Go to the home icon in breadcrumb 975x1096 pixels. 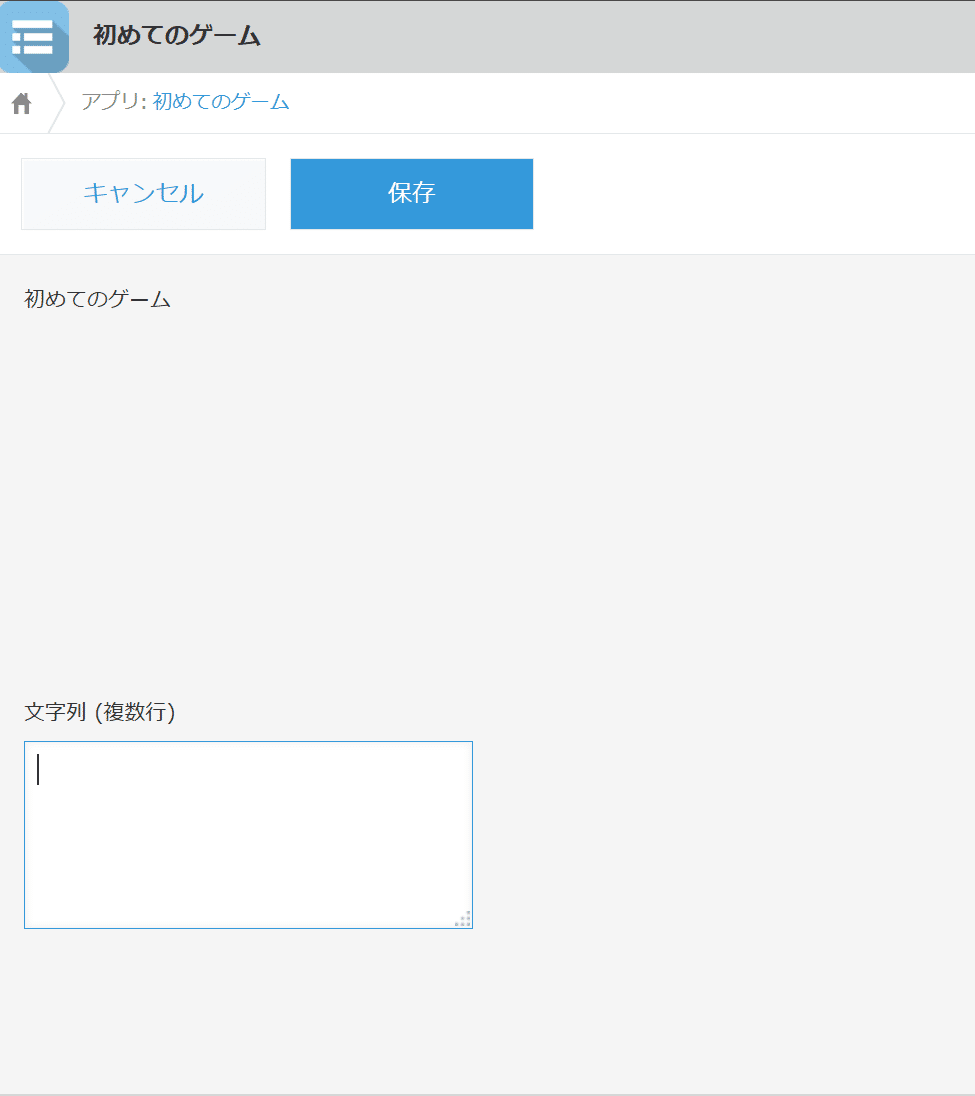[x=22, y=103]
